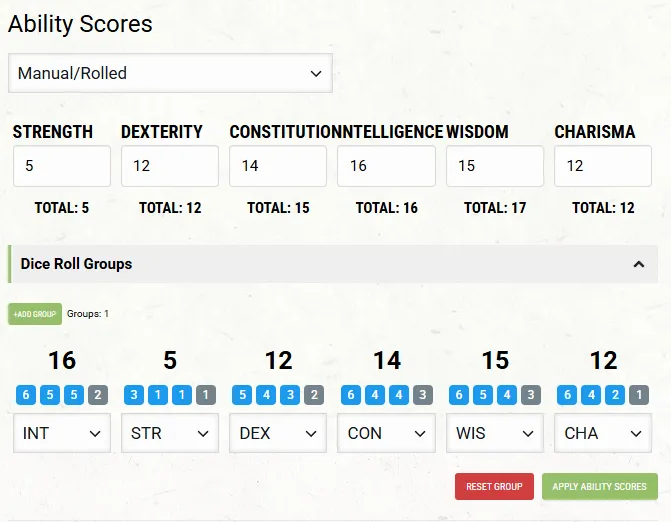Select the Constitution score input field

click(278, 166)
